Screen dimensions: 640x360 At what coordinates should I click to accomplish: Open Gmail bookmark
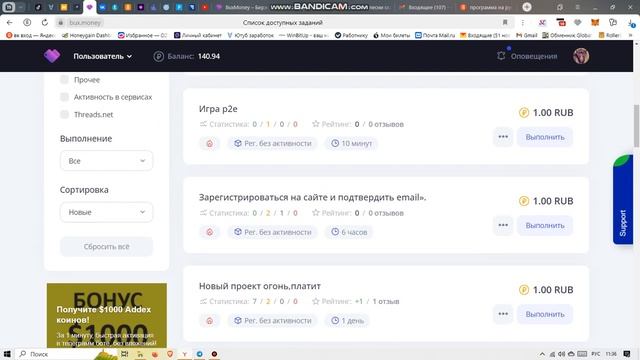pos(527,35)
